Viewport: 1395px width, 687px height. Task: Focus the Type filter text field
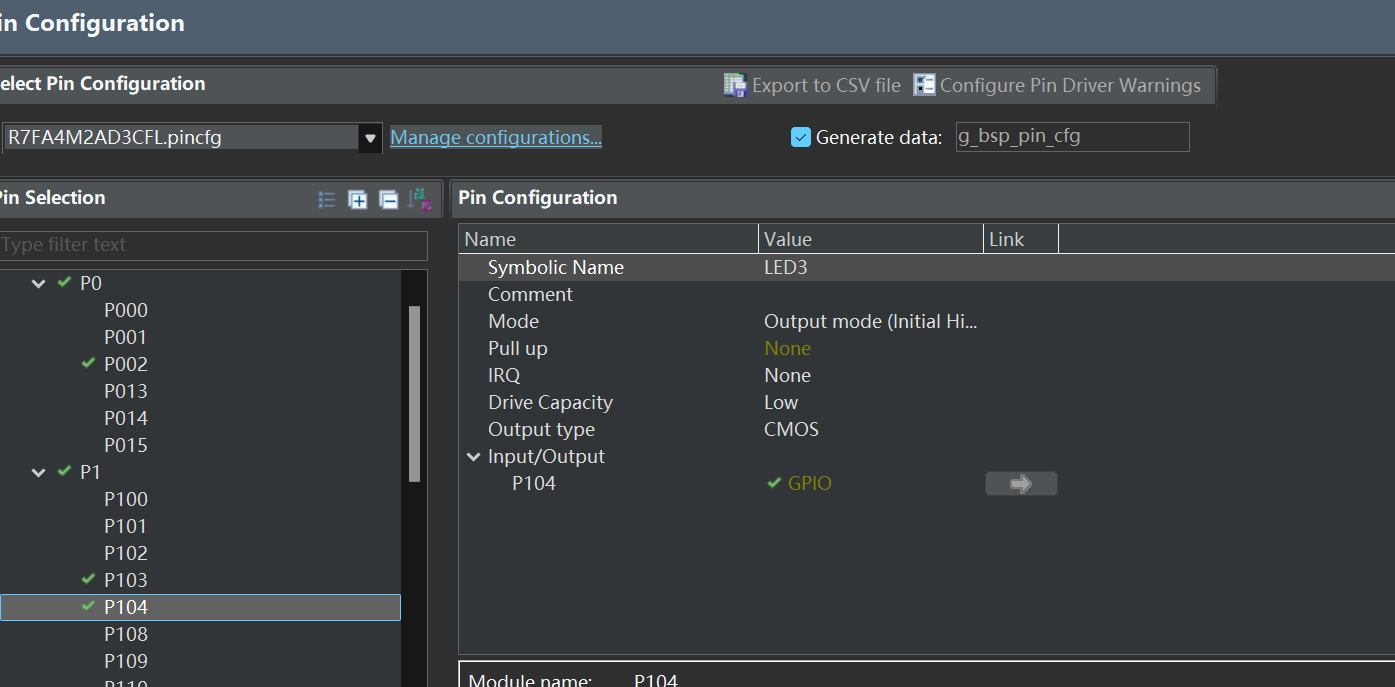click(x=213, y=245)
